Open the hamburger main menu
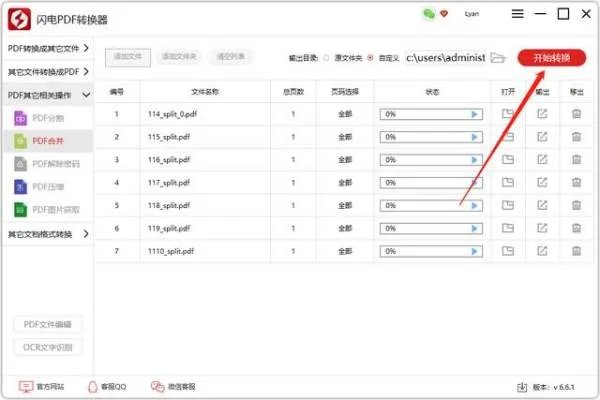The height and width of the screenshot is (400, 600). [517, 14]
